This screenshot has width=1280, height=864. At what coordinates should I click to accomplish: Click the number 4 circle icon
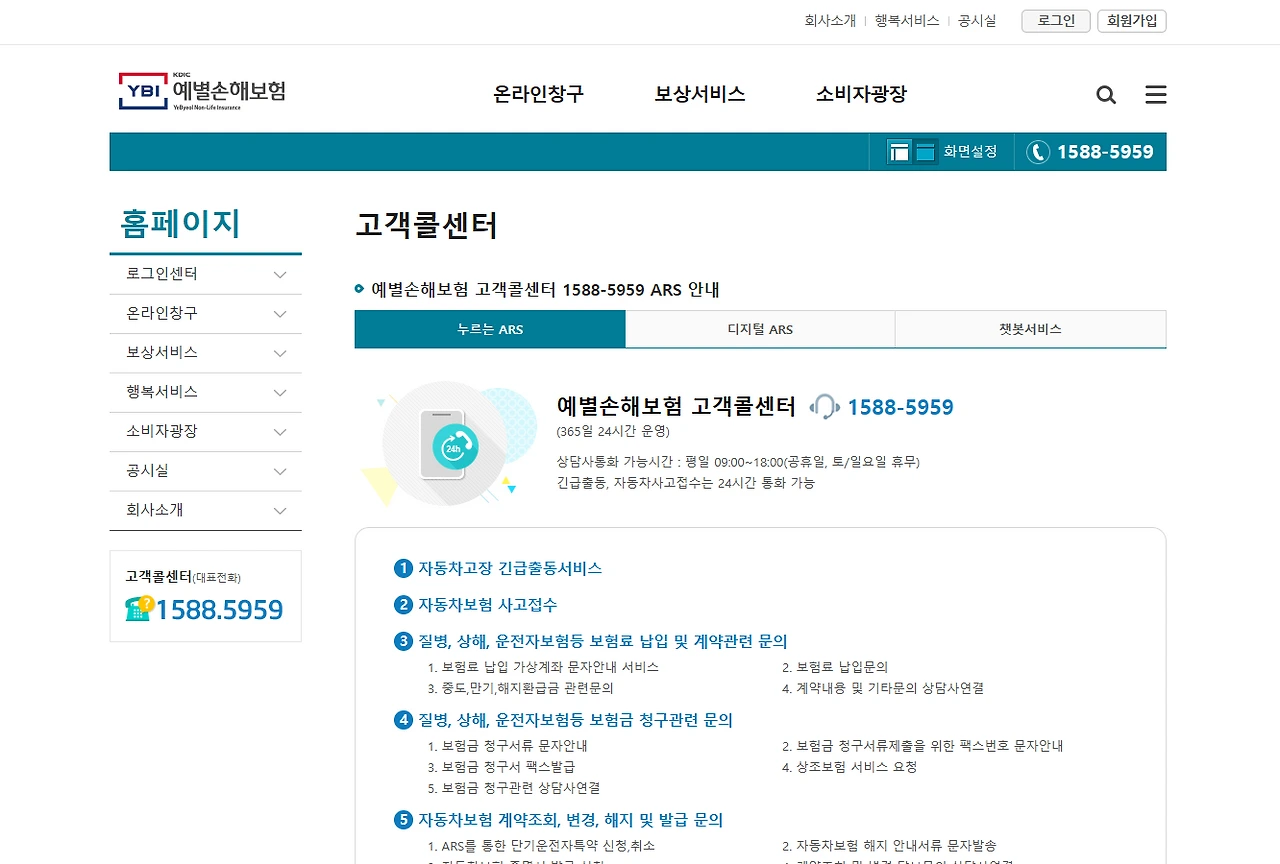coord(404,720)
